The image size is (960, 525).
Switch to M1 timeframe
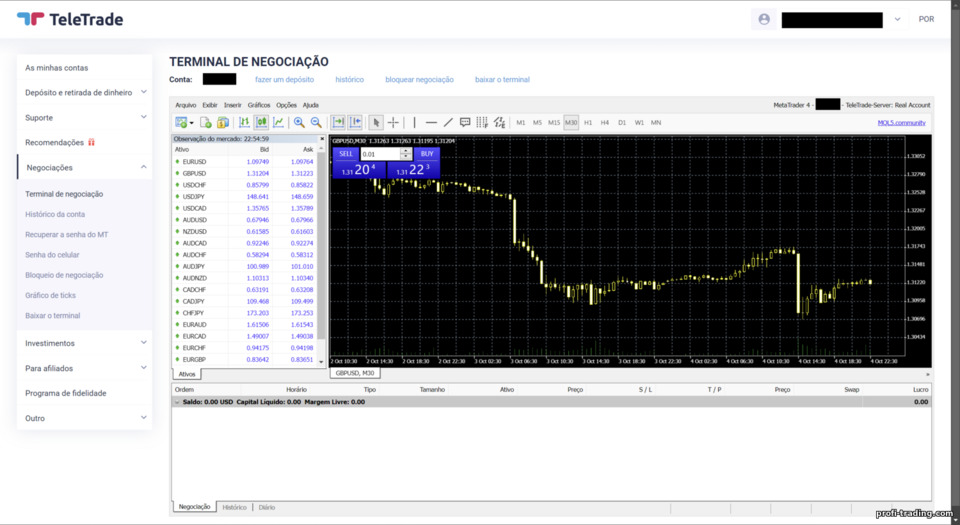click(x=520, y=122)
